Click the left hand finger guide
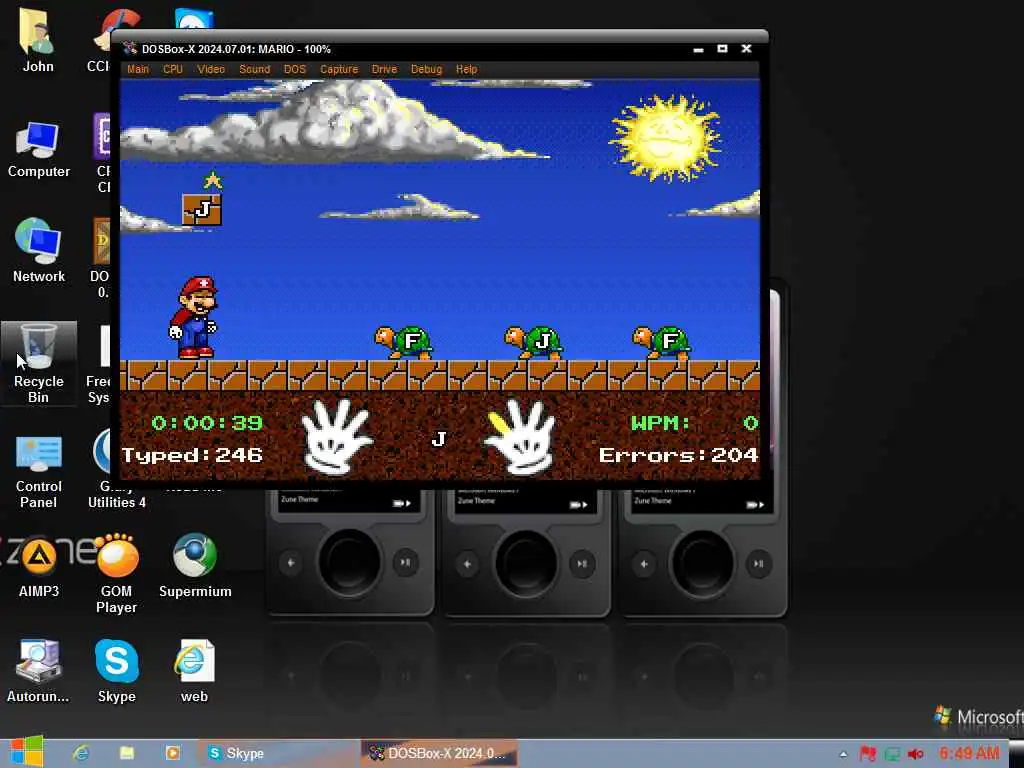Viewport: 1024px width, 768px height. [336, 436]
